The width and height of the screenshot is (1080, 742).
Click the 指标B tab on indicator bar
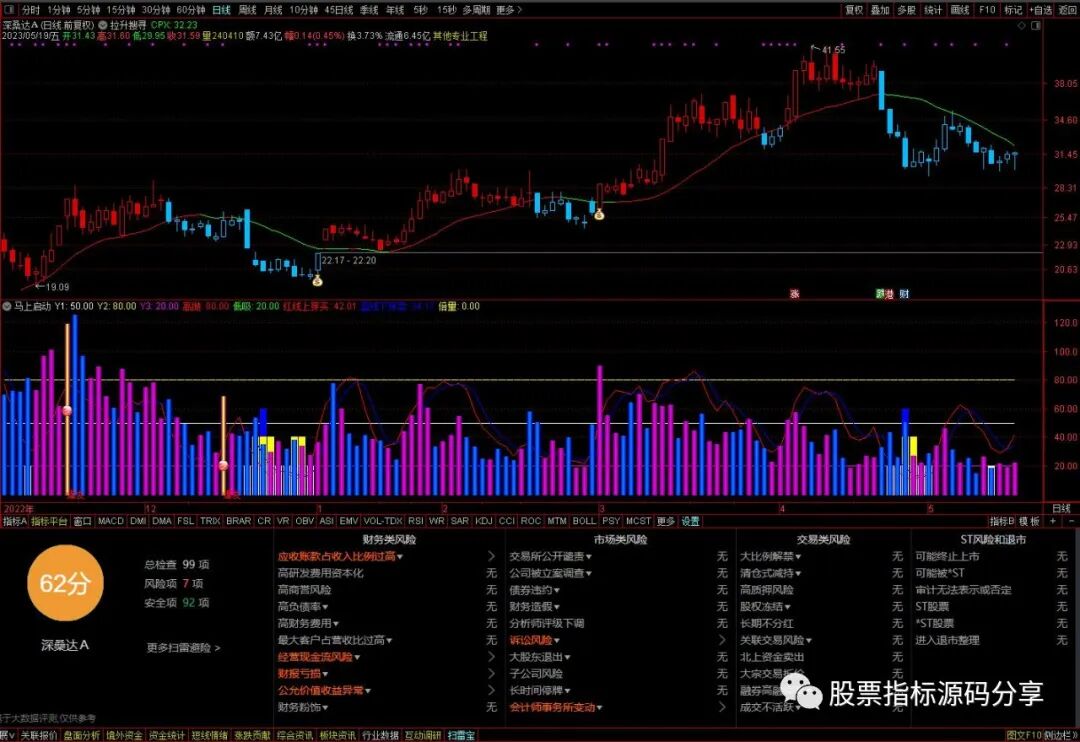click(1002, 522)
